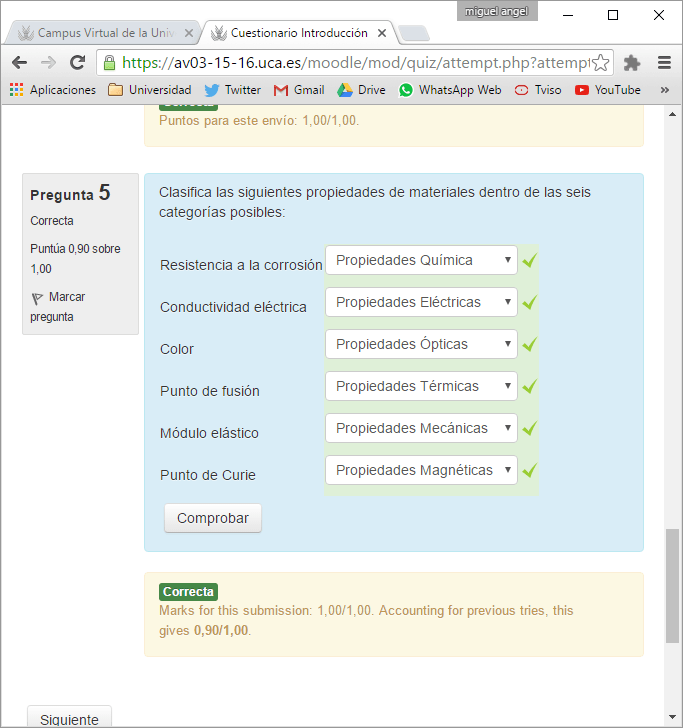
Task: Switch to the Campus Virtual tab
Action: pos(104,33)
